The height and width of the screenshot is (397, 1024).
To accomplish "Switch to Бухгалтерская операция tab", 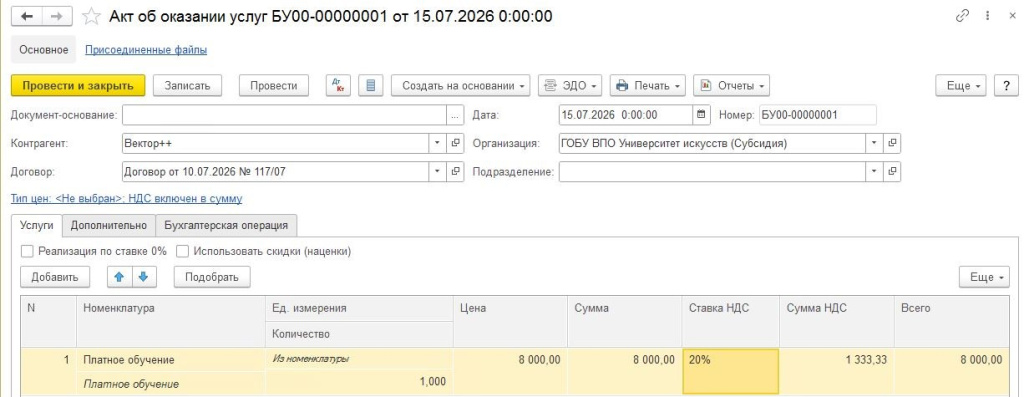I will point(226,225).
